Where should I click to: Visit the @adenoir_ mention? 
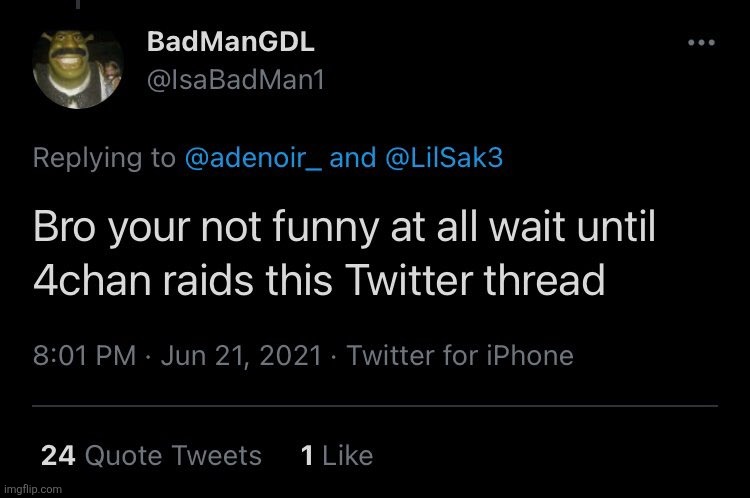click(253, 158)
